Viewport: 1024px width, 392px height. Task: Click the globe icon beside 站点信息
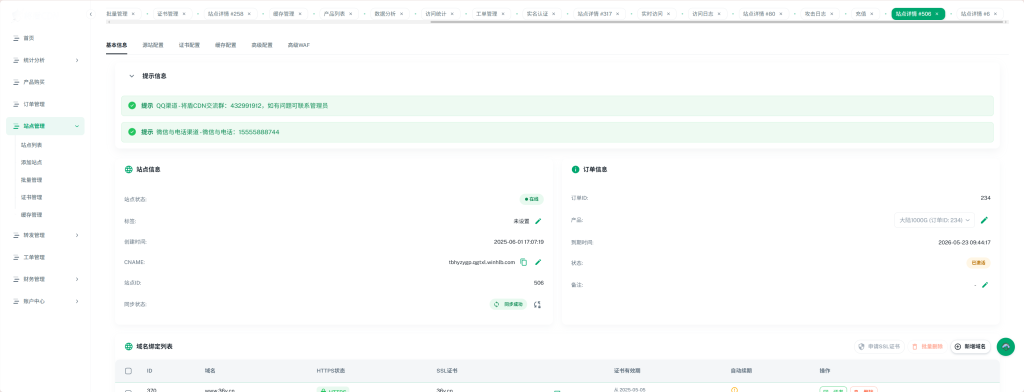129,169
